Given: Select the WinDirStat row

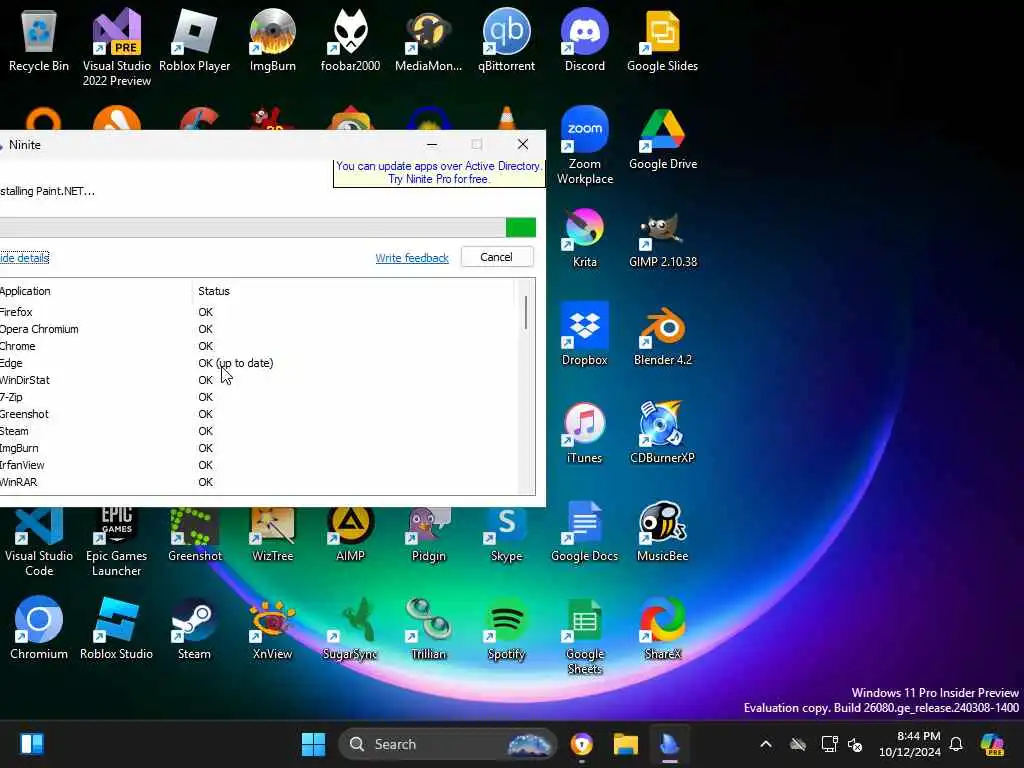Looking at the screenshot, I should (x=257, y=380).
